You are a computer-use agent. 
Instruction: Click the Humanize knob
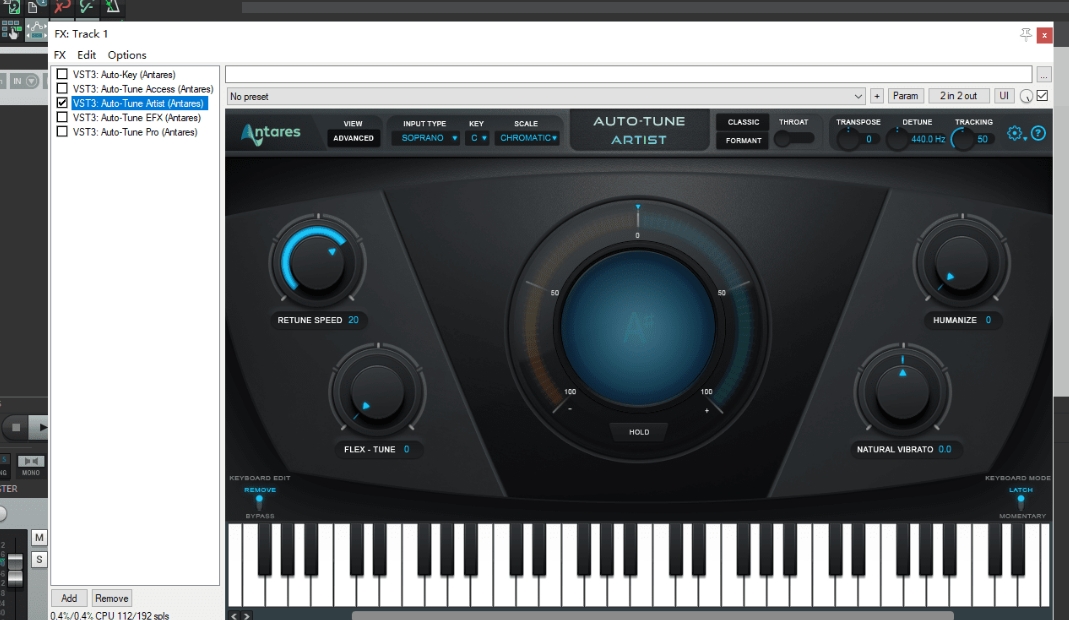click(x=961, y=263)
